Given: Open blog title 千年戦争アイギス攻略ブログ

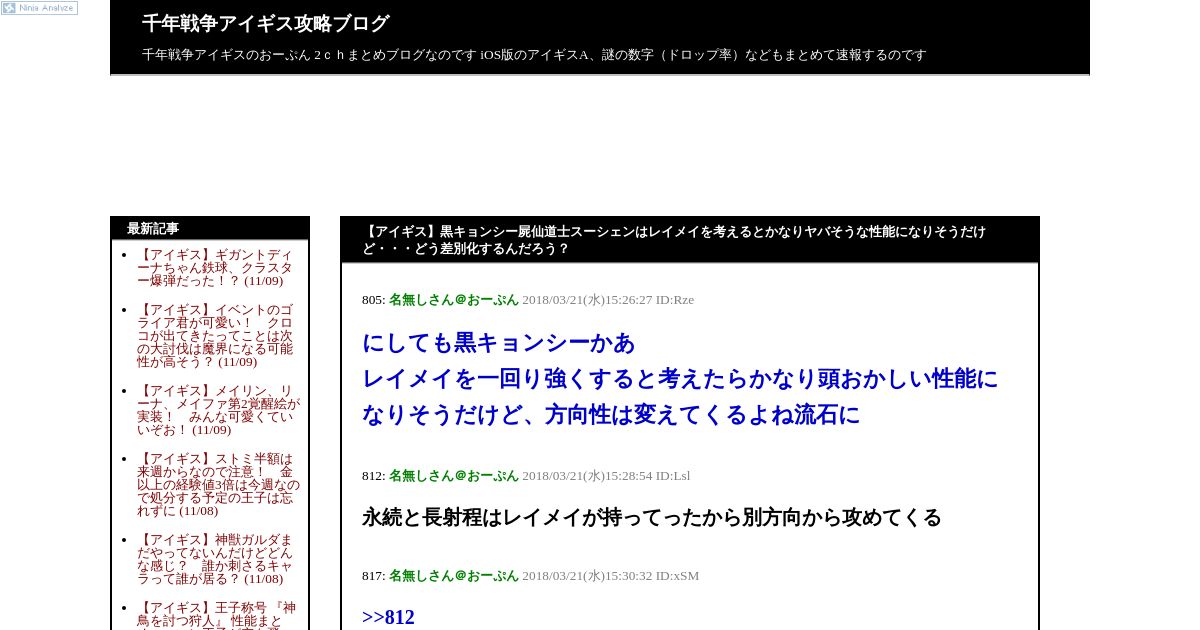Looking at the screenshot, I should (265, 23).
